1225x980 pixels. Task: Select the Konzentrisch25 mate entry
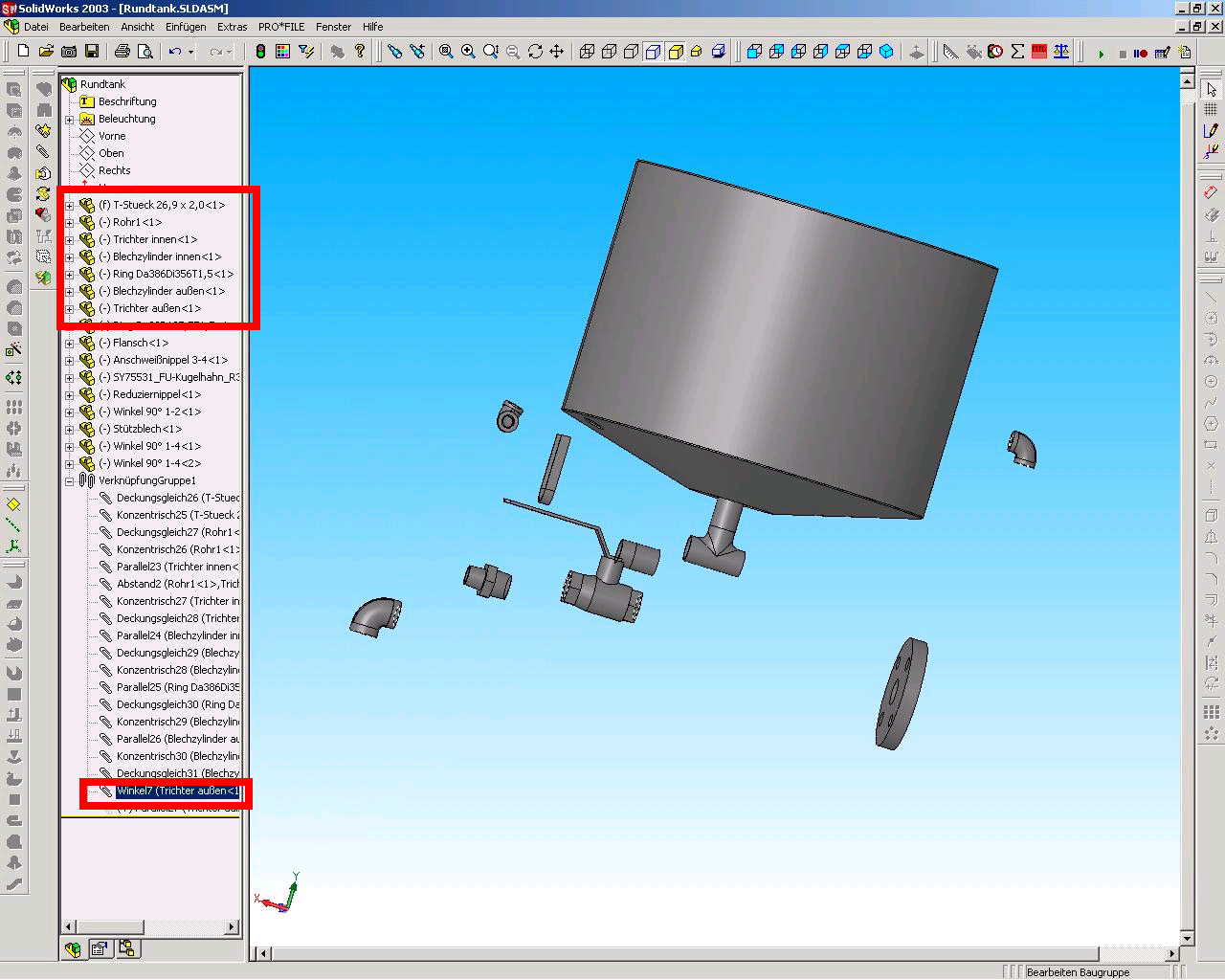[x=177, y=515]
